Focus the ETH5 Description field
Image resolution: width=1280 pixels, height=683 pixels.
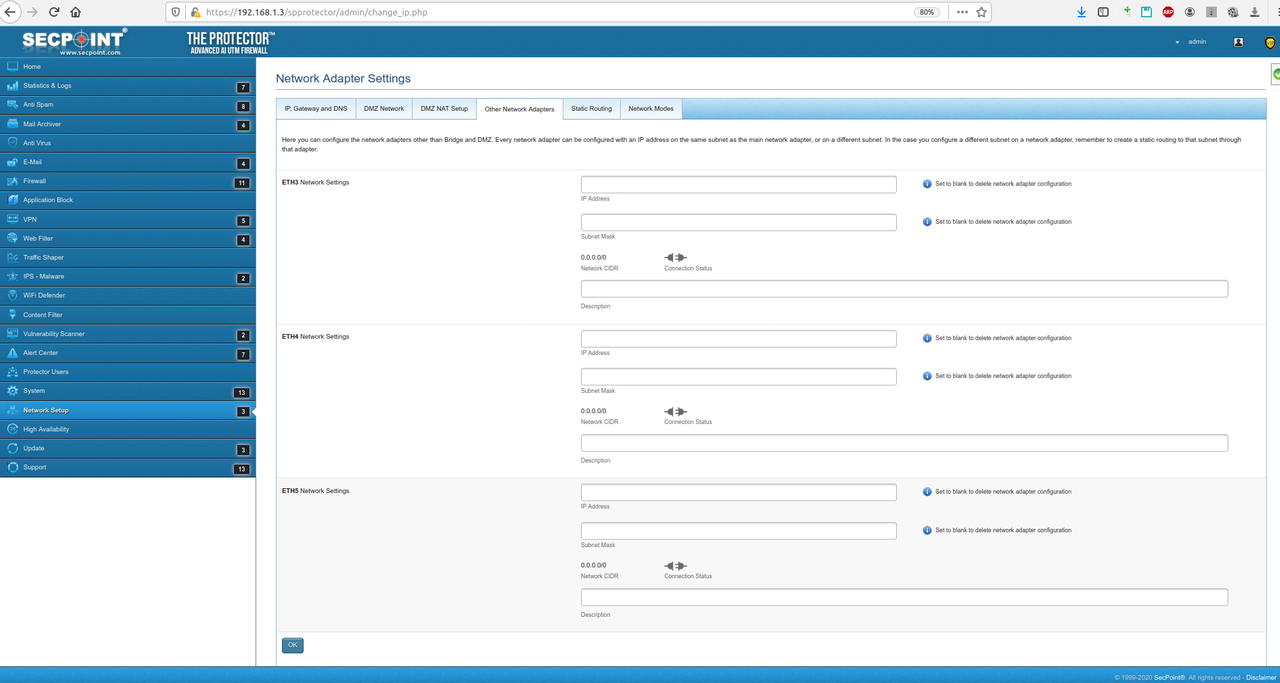(904, 597)
